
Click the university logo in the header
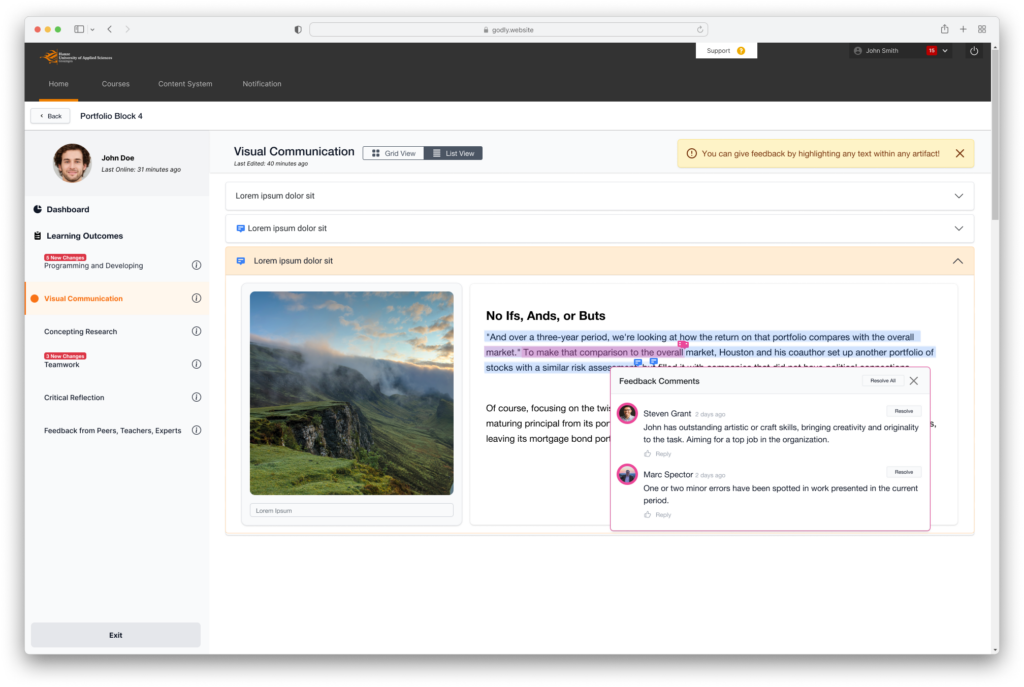pyautogui.click(x=76, y=57)
